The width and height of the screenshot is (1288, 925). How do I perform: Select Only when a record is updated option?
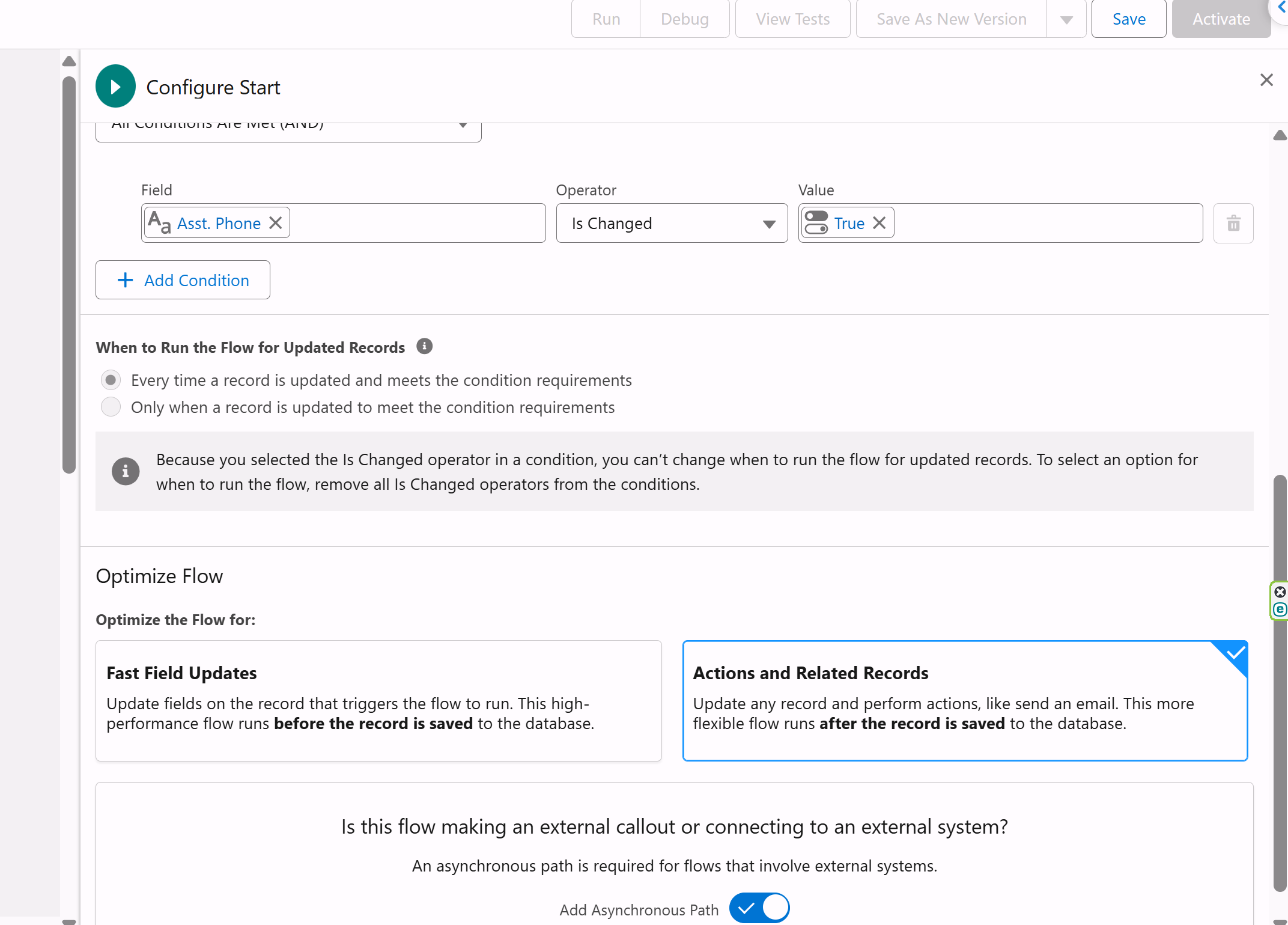point(111,407)
